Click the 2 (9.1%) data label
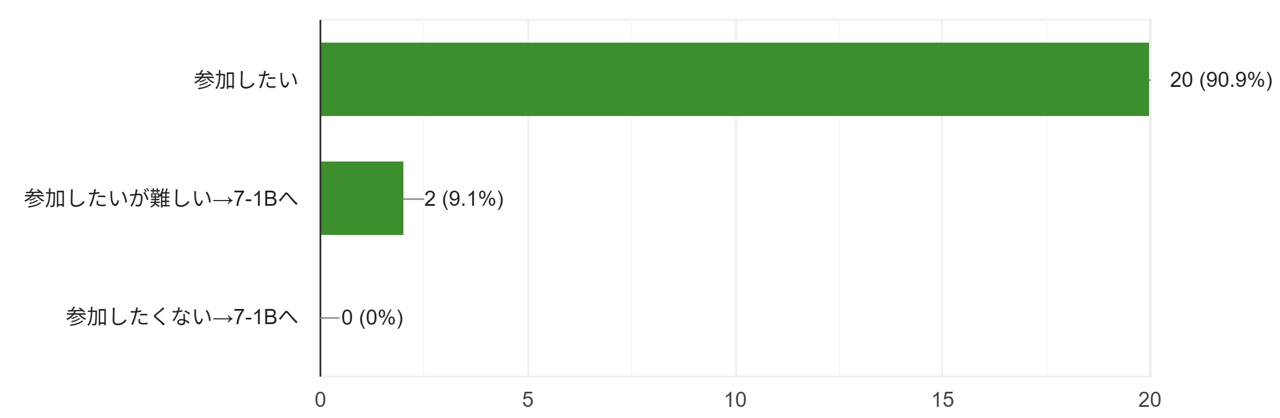 [x=464, y=199]
